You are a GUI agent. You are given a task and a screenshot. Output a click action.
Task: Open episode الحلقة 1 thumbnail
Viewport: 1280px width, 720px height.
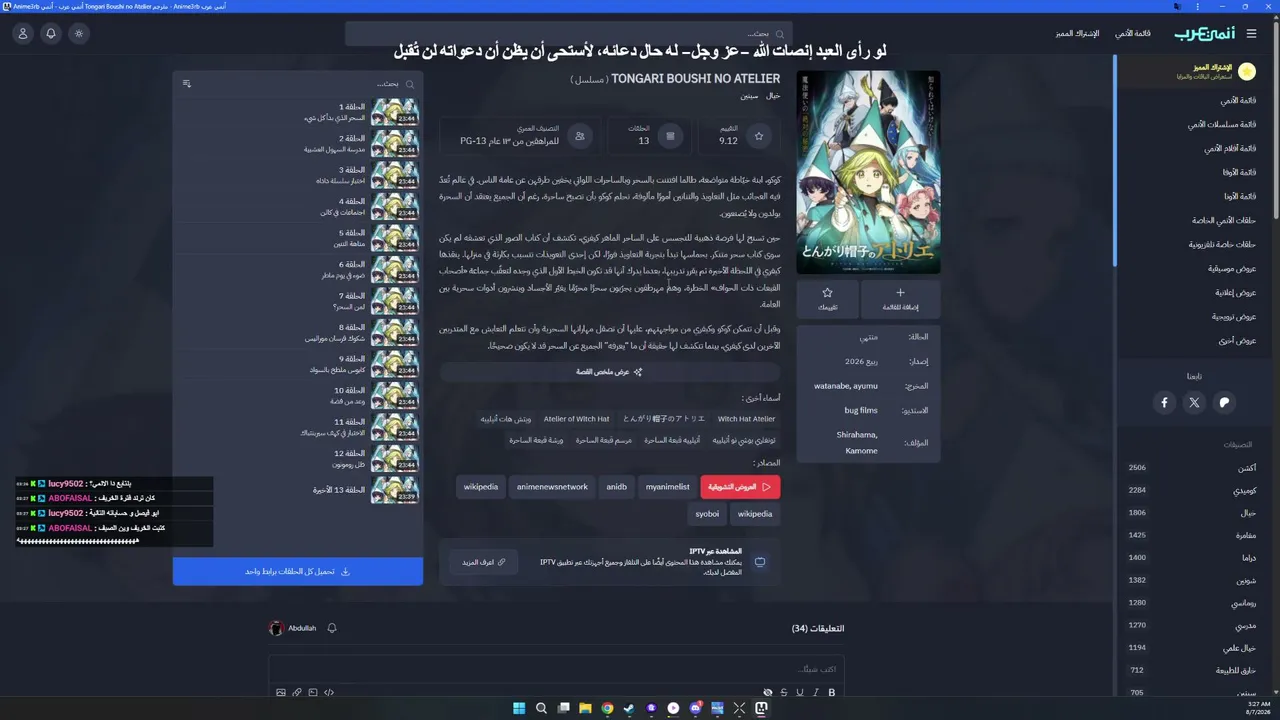coord(394,112)
